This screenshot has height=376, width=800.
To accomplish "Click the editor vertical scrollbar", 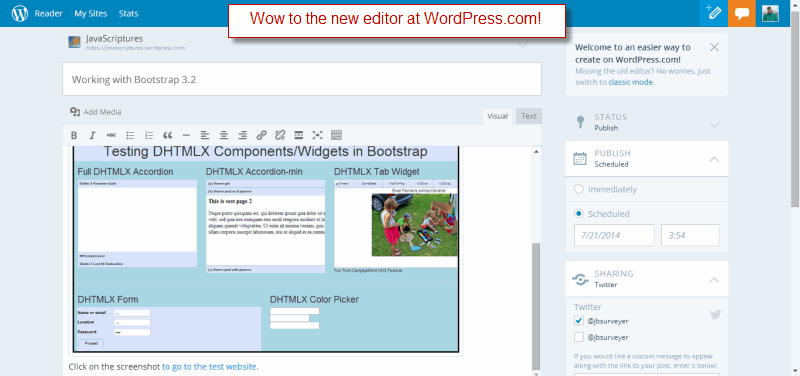I will [536, 306].
